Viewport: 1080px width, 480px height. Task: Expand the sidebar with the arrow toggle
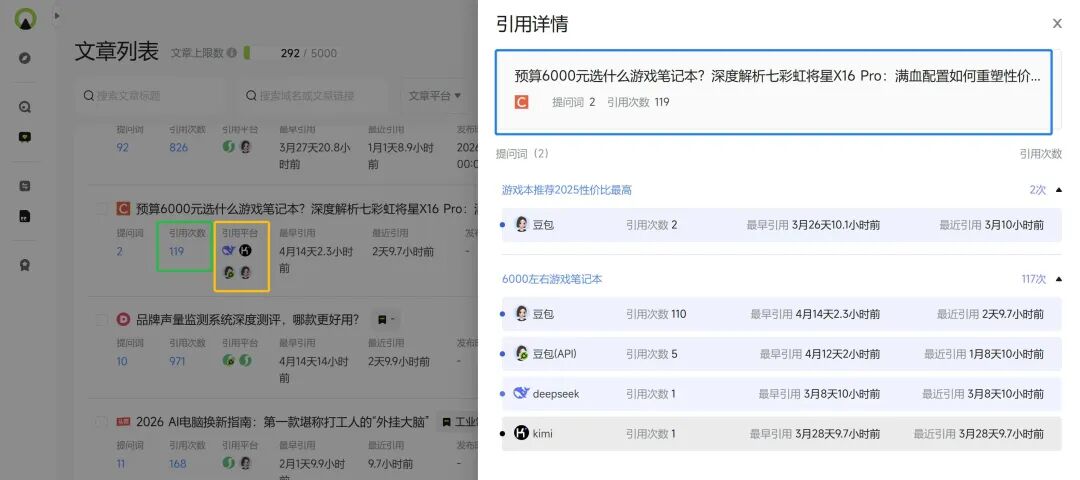pyautogui.click(x=56, y=15)
